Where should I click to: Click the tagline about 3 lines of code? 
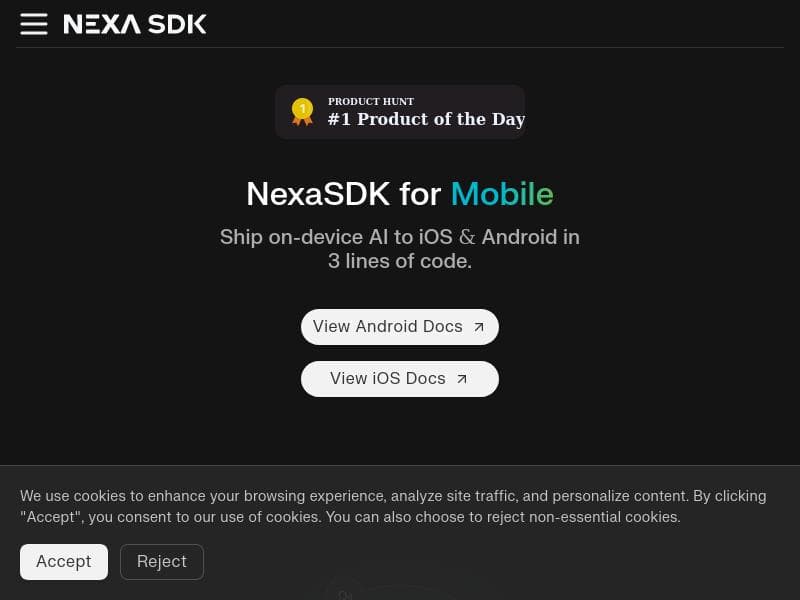point(399,249)
